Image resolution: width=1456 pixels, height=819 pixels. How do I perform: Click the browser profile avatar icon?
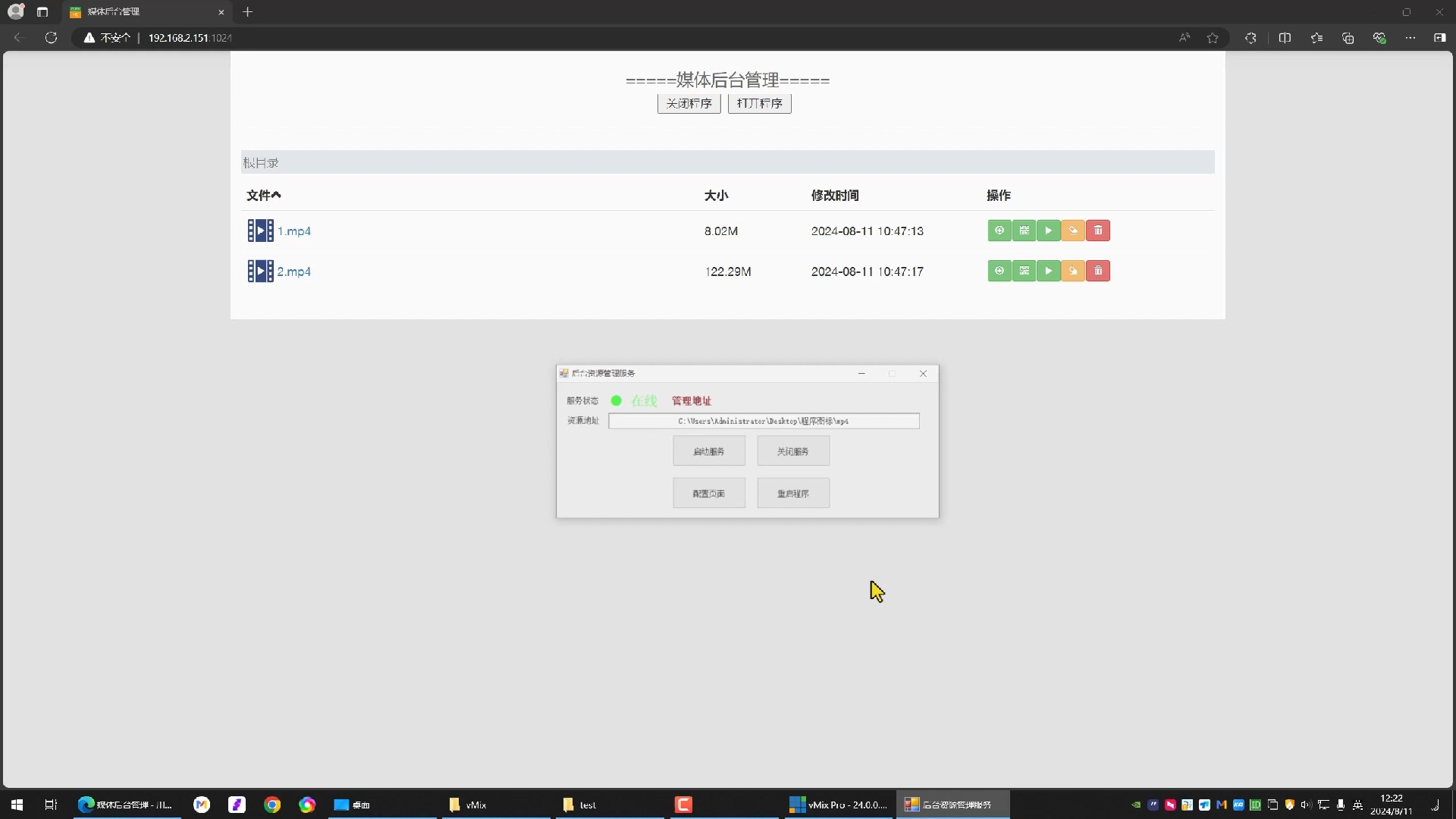tap(16, 11)
